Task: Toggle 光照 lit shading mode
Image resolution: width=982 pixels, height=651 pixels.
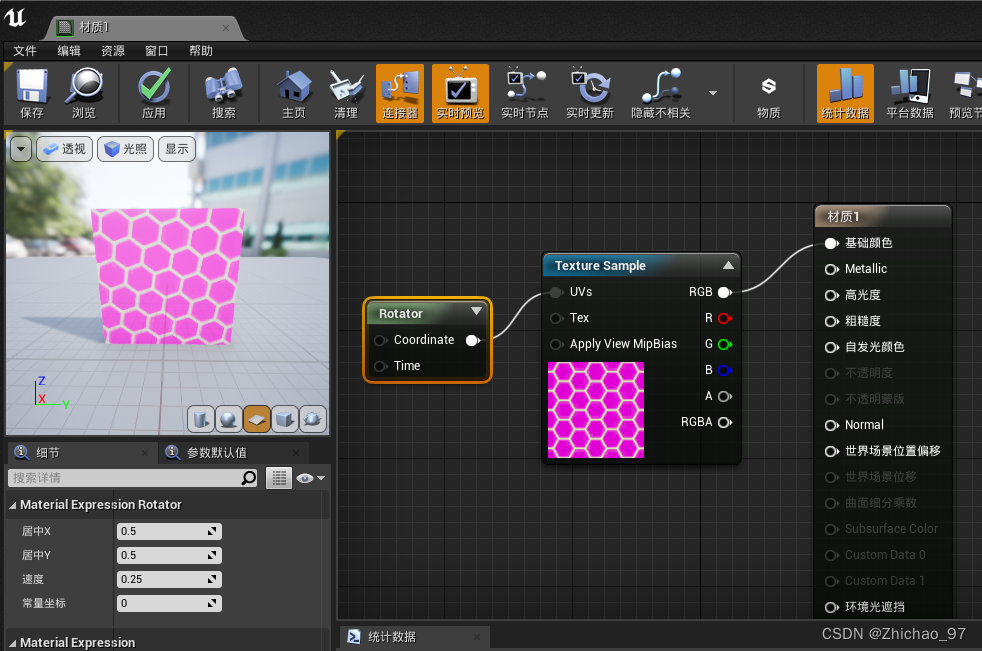Action: 124,147
